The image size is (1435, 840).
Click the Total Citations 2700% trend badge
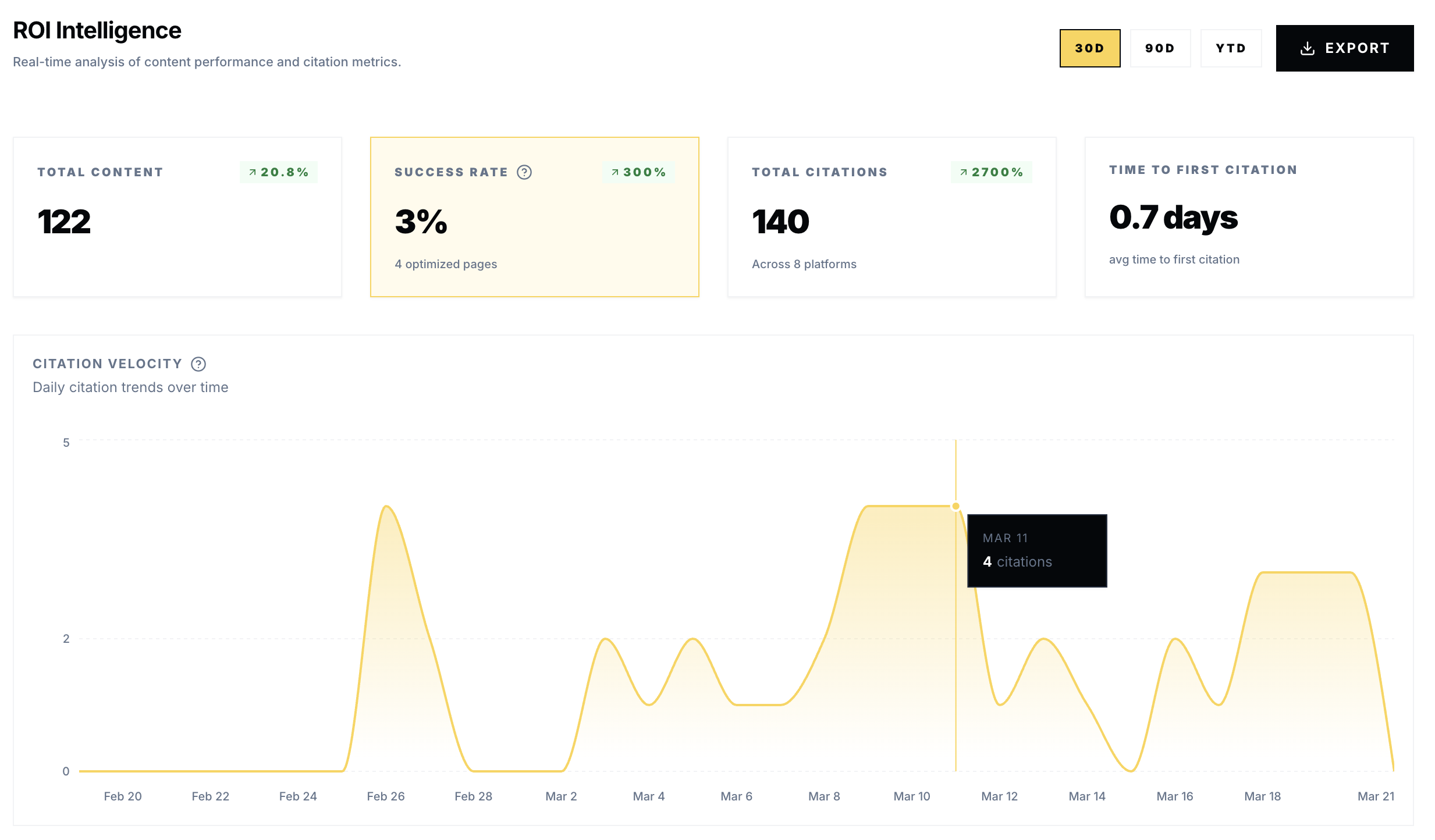991,172
